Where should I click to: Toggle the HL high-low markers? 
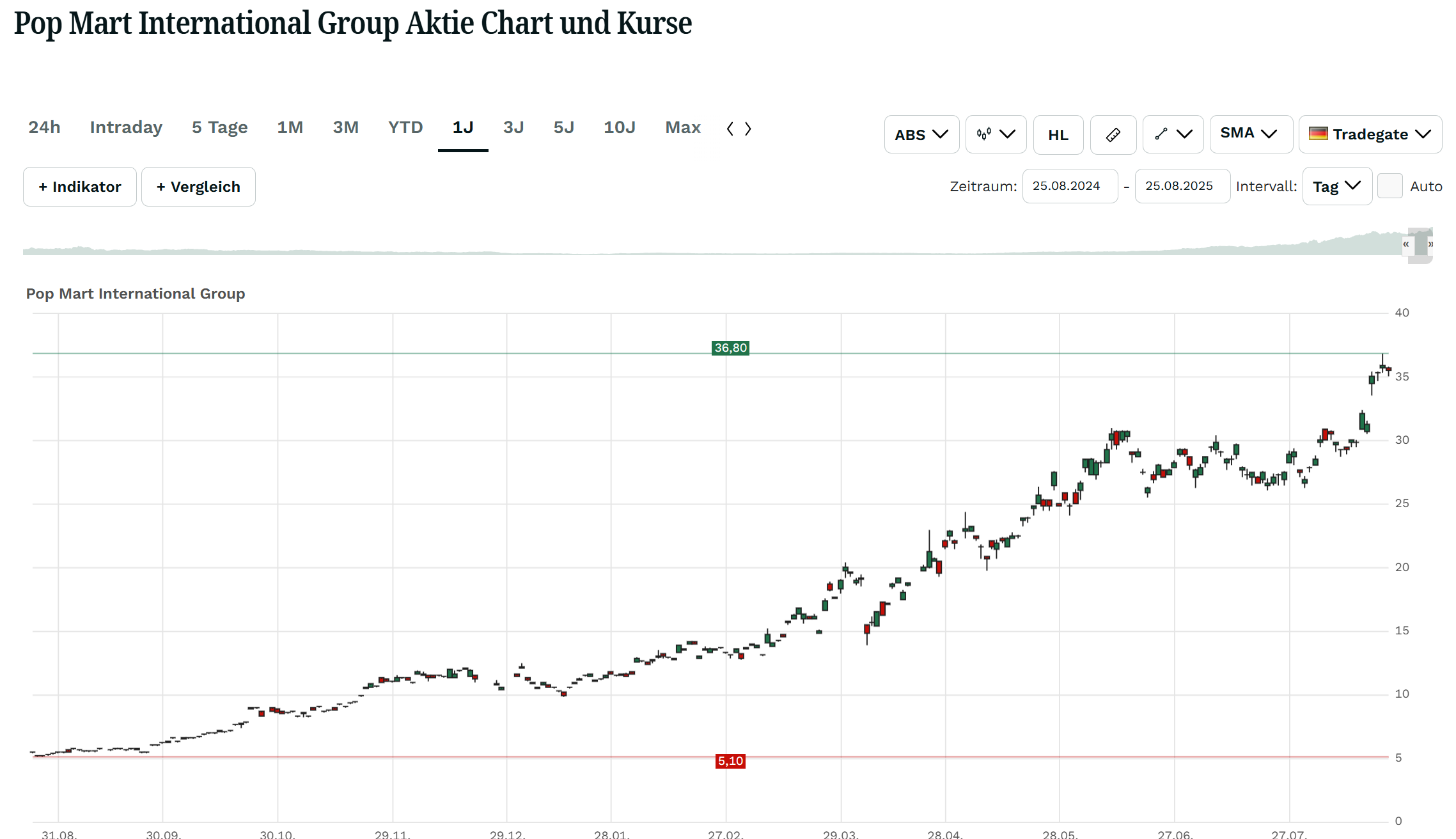(x=1058, y=134)
